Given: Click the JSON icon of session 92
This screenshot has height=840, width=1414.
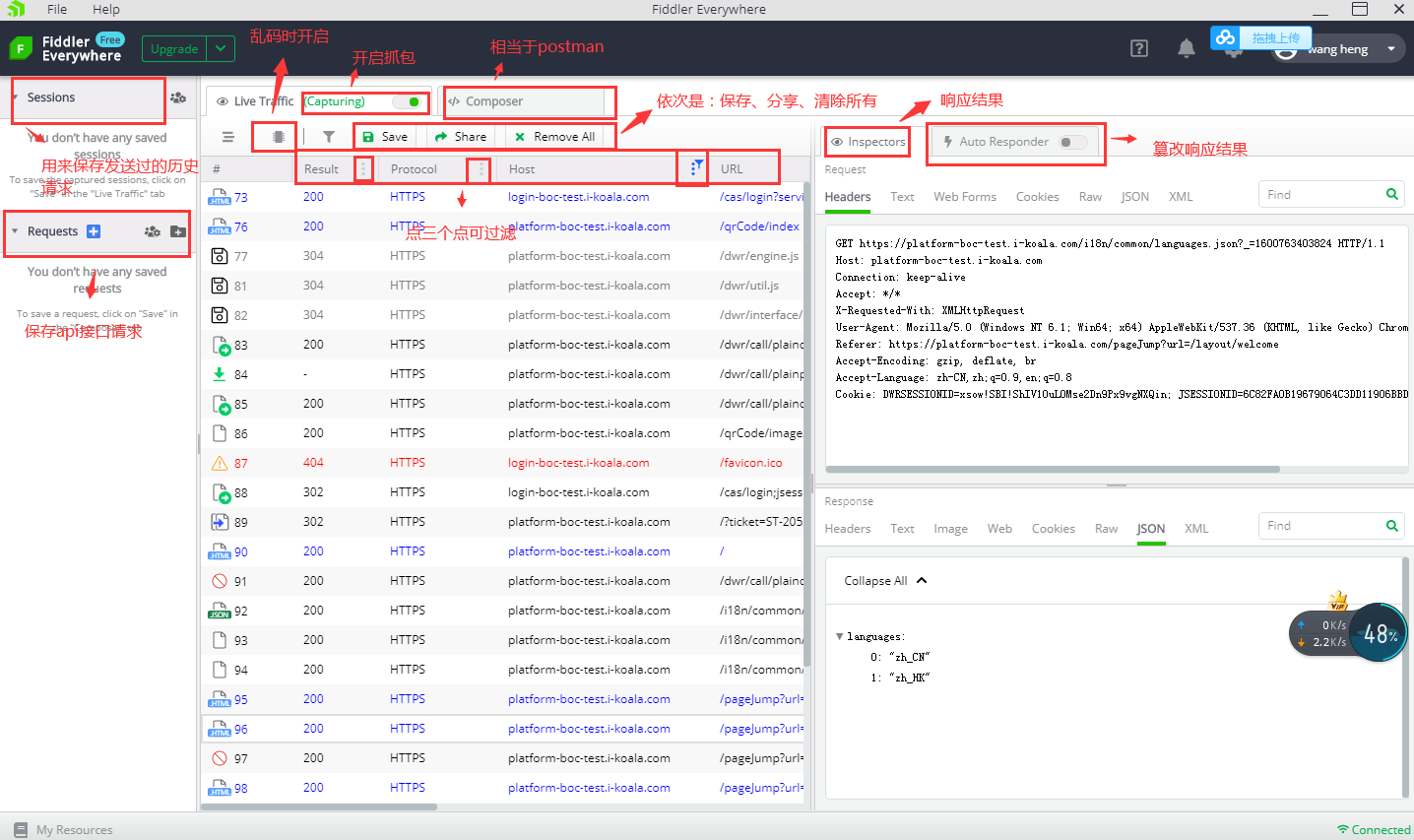Looking at the screenshot, I should 219,612.
